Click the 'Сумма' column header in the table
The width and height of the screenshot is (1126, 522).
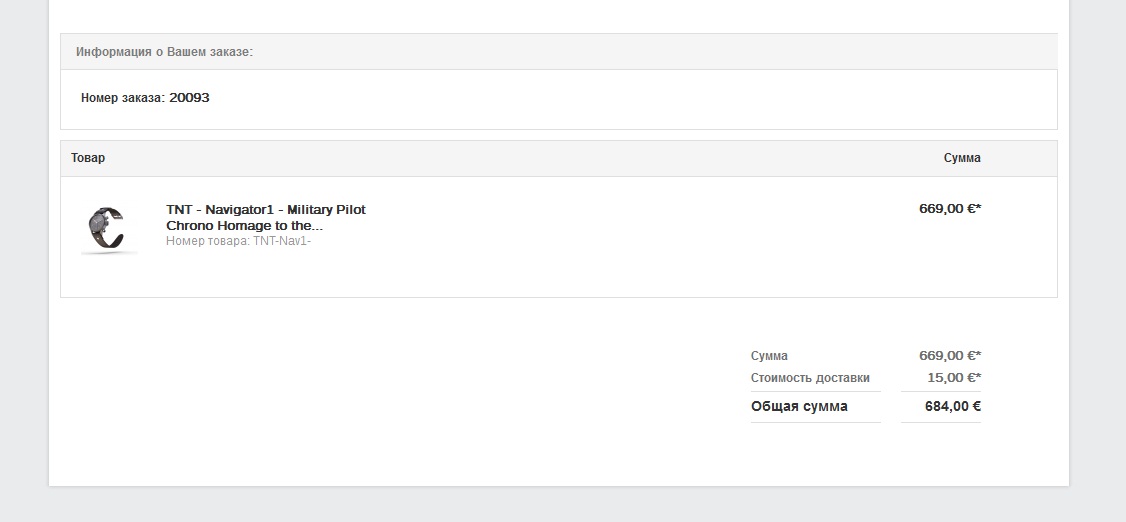[x=962, y=158]
